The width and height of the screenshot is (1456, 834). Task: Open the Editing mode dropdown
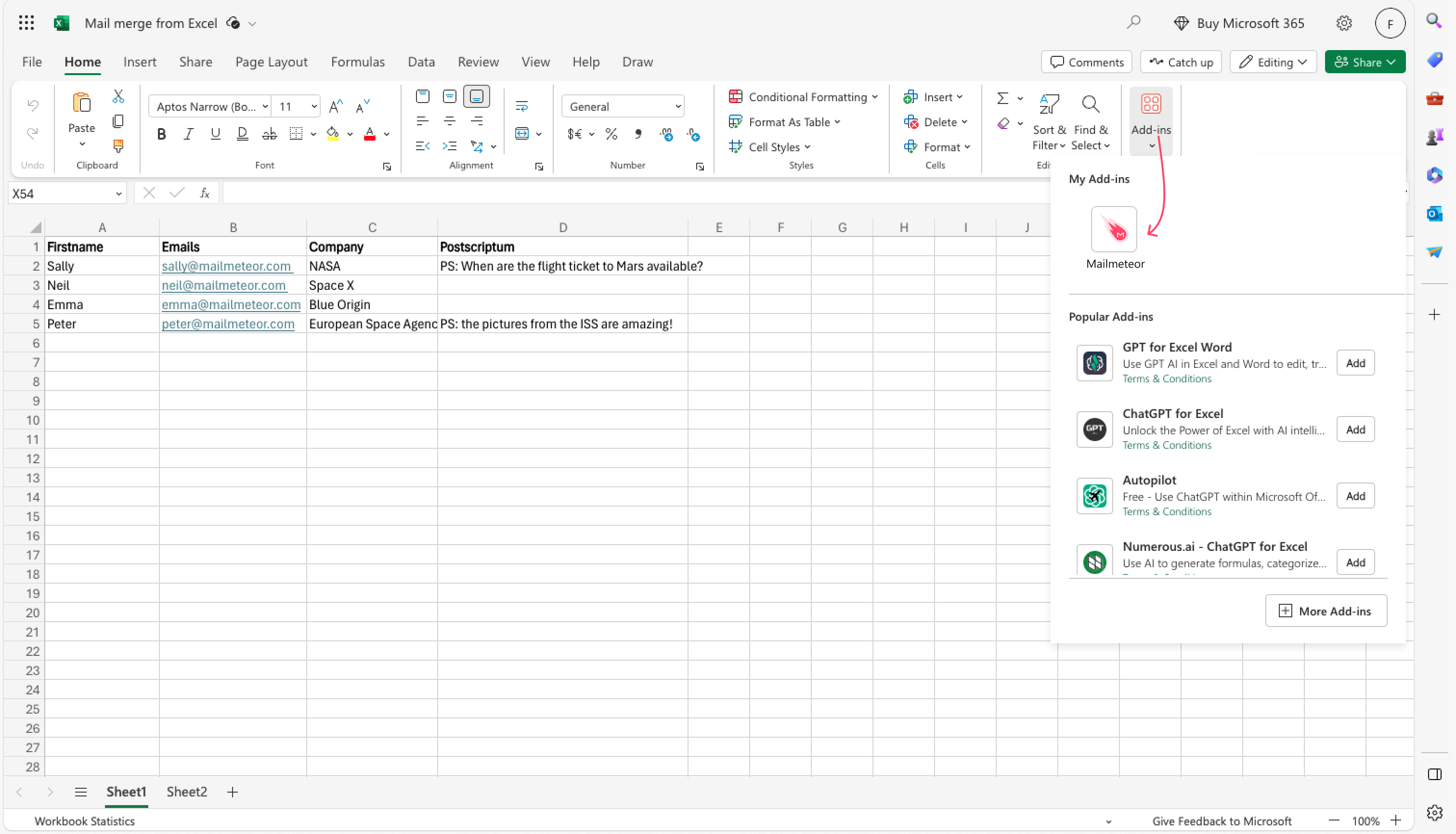pos(1273,62)
